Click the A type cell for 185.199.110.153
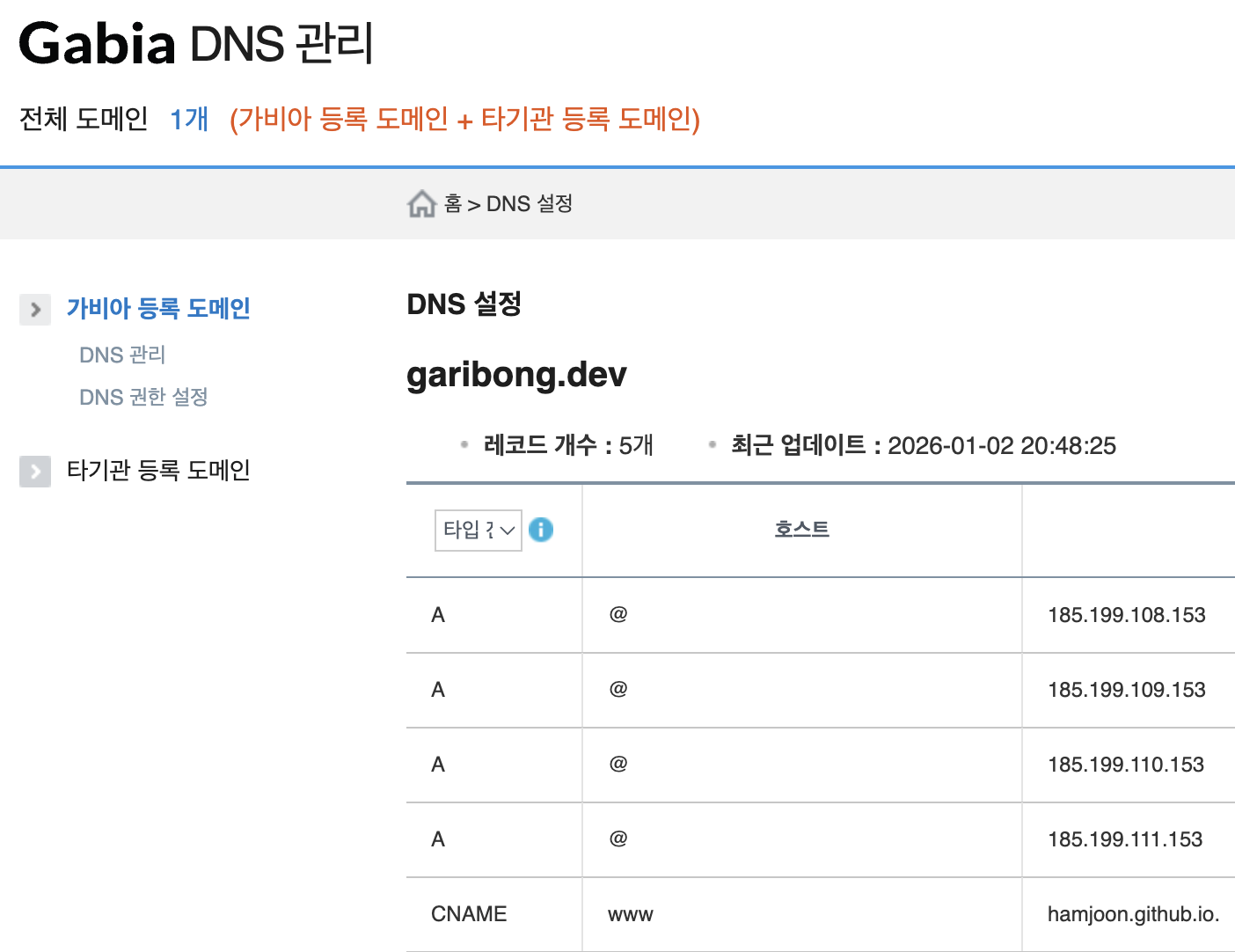Viewport: 1235px width, 952px height. coord(438,765)
